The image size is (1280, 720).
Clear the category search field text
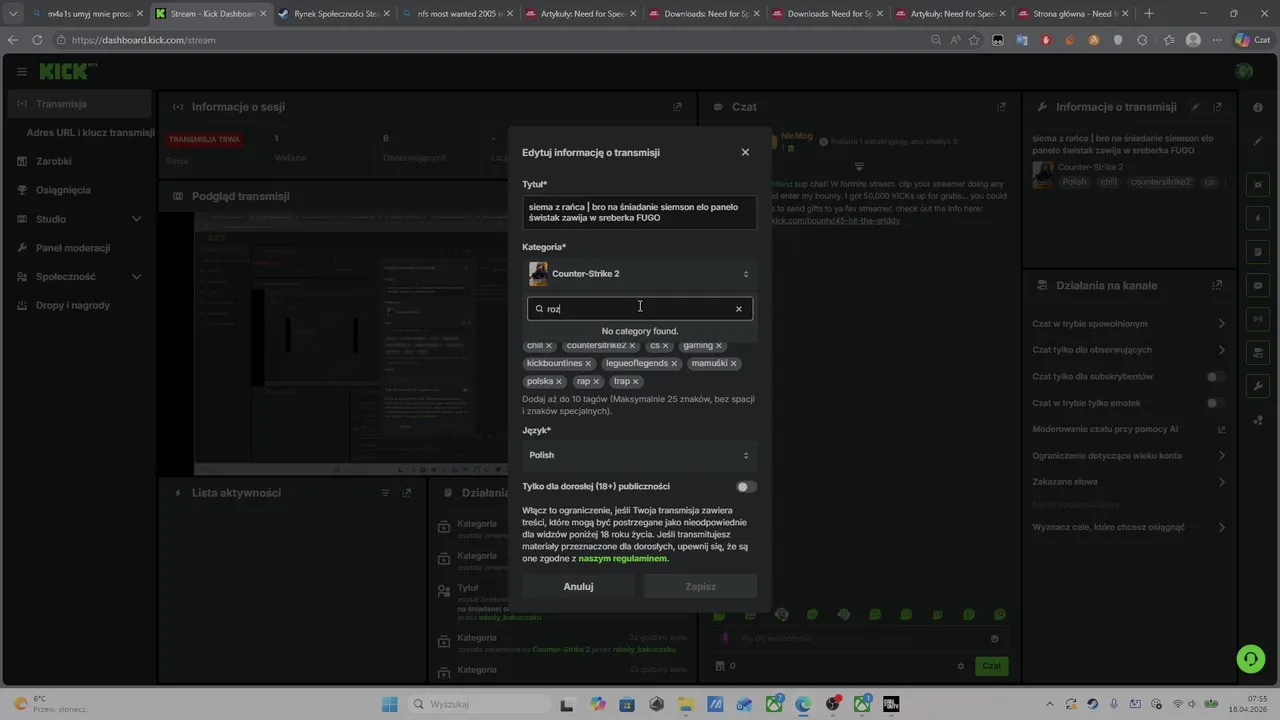point(739,309)
